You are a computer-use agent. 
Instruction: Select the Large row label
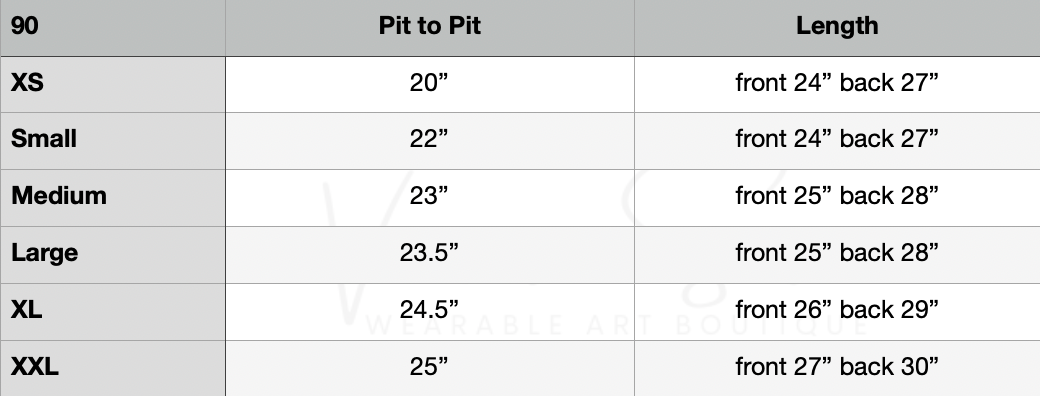point(113,255)
